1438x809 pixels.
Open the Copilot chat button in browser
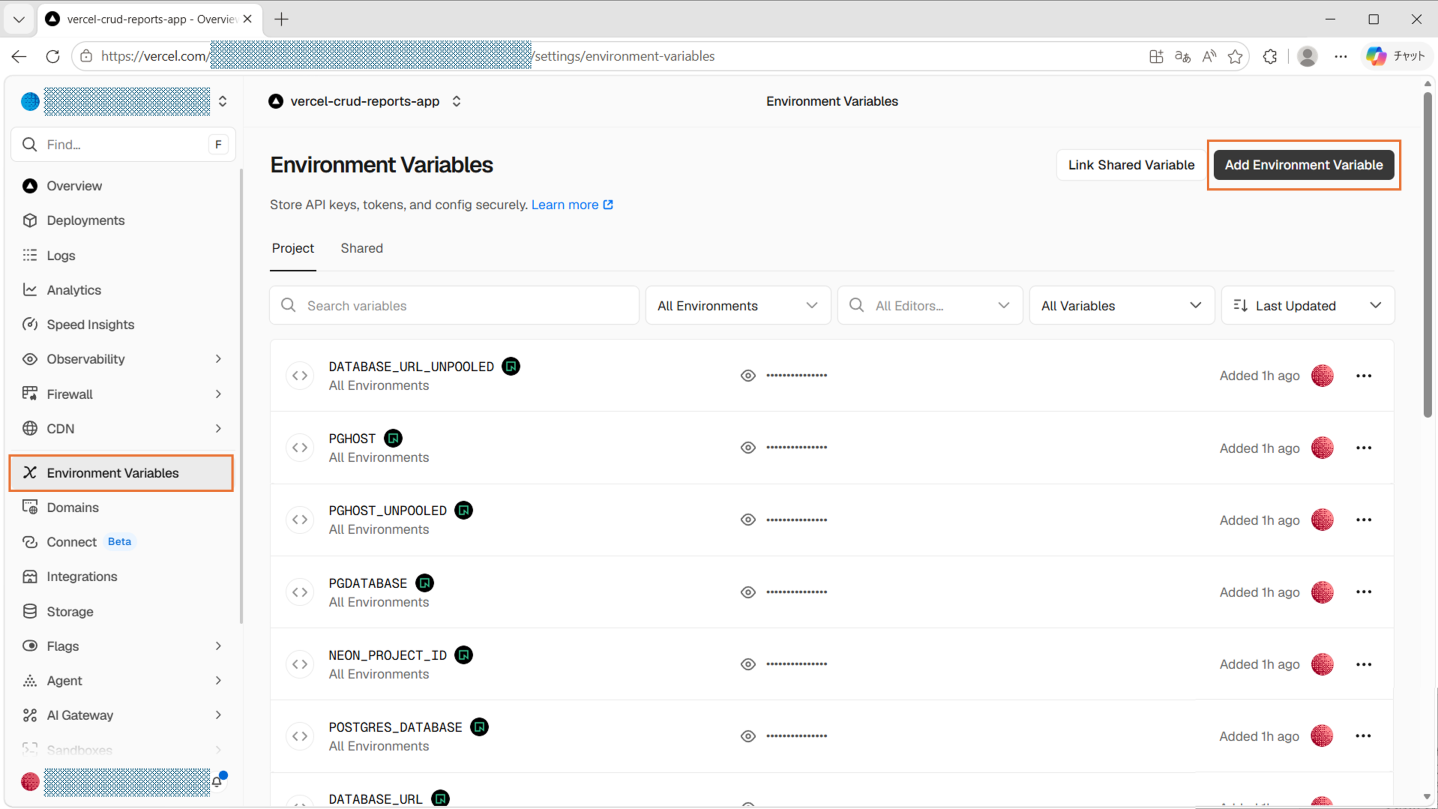pos(1397,57)
